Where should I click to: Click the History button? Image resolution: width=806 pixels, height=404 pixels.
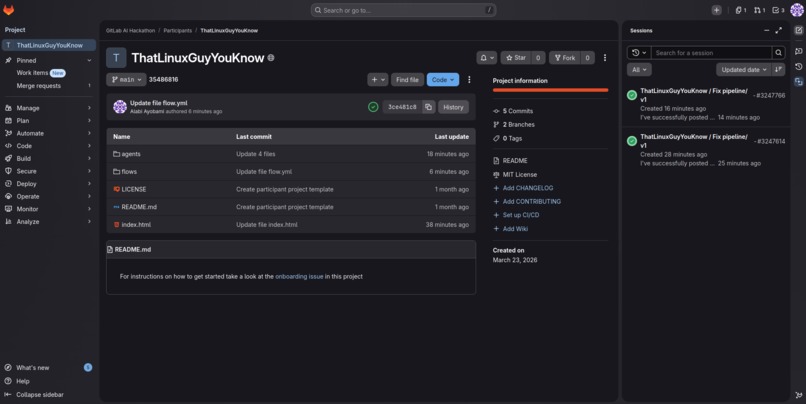click(453, 107)
